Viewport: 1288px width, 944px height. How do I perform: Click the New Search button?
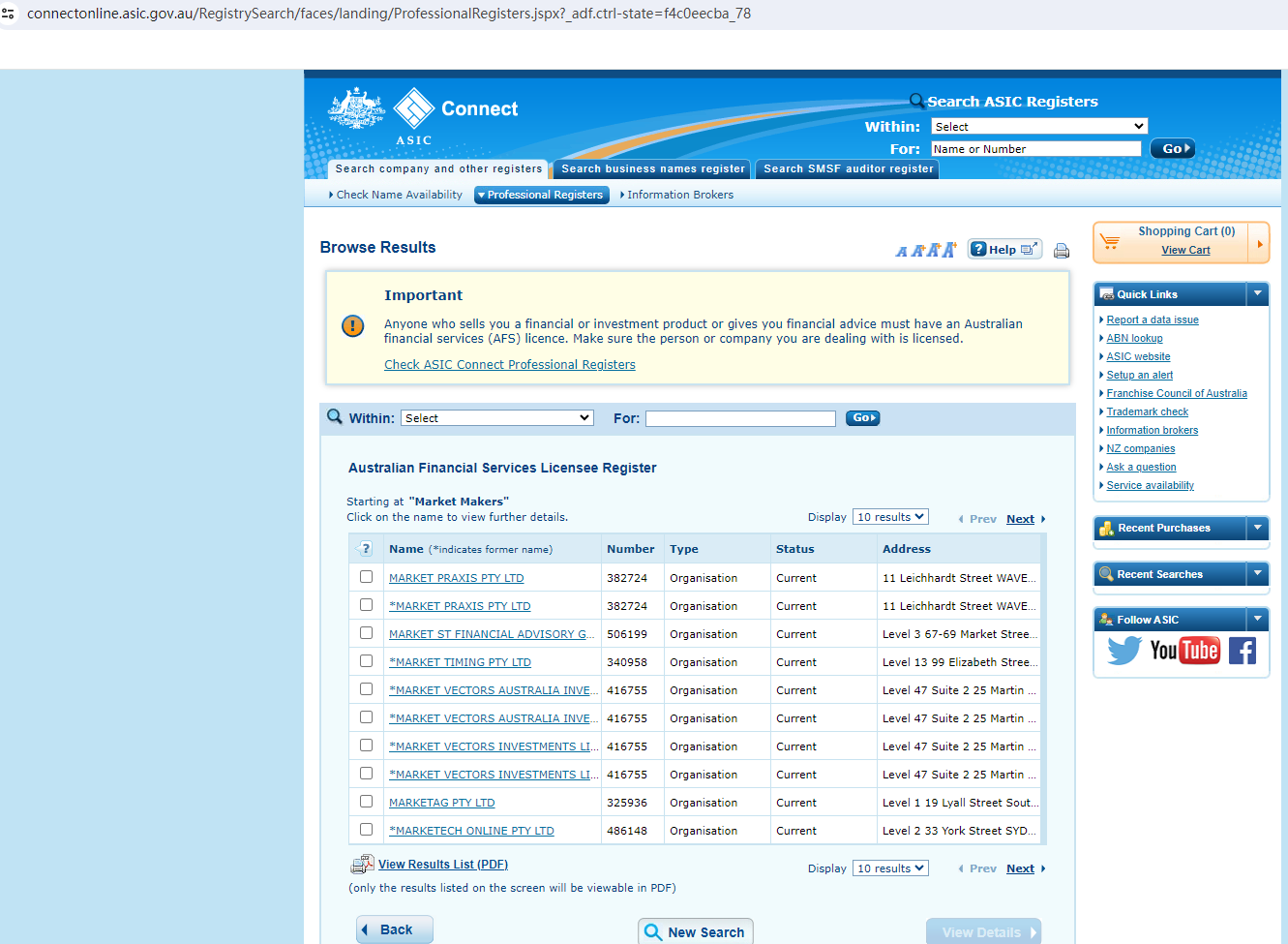(x=696, y=931)
